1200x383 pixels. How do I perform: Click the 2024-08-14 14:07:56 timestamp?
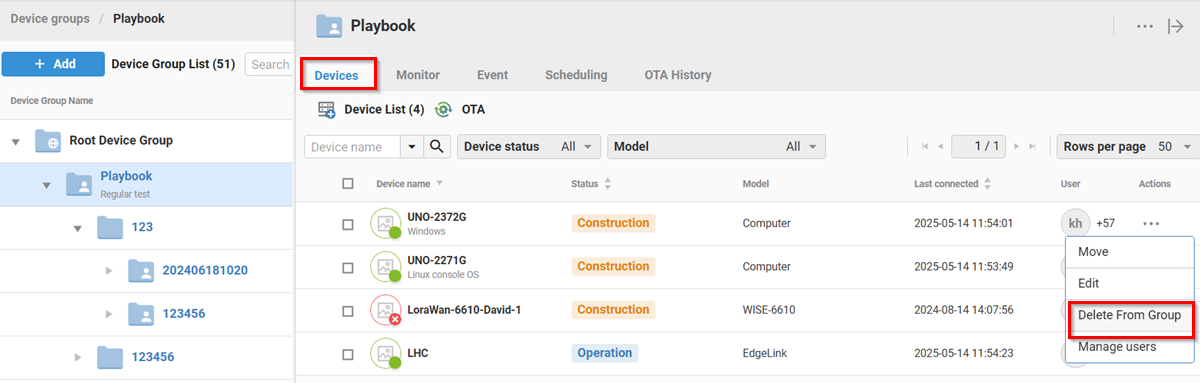point(964,310)
